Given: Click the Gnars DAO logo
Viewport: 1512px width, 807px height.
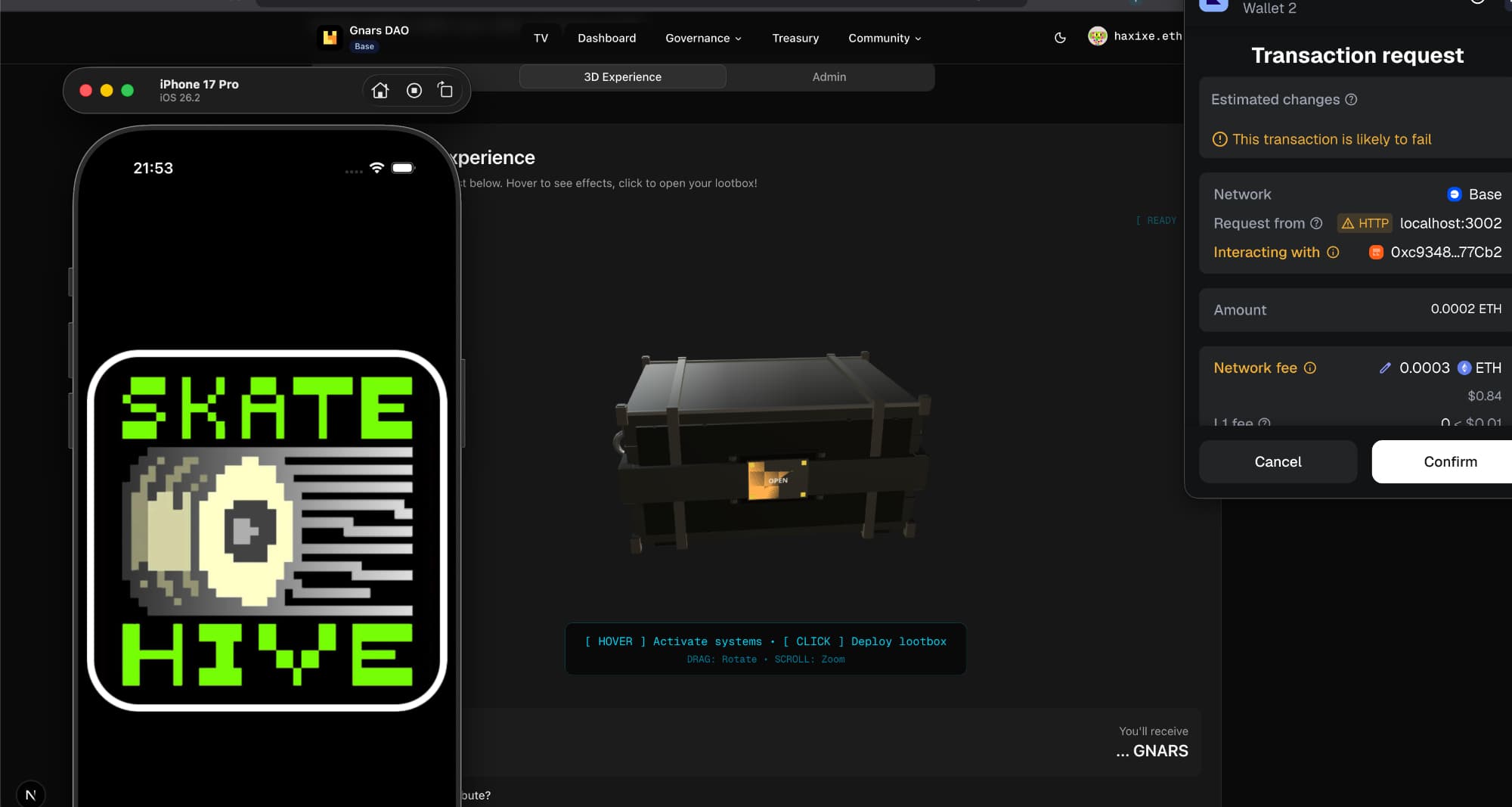Looking at the screenshot, I should click(x=330, y=37).
